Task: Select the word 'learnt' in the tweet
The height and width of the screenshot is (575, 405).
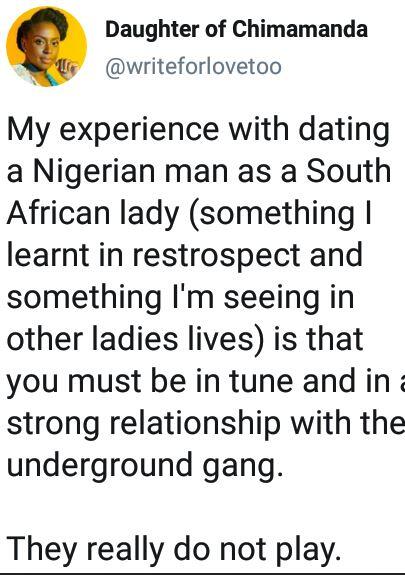Action: [48, 255]
